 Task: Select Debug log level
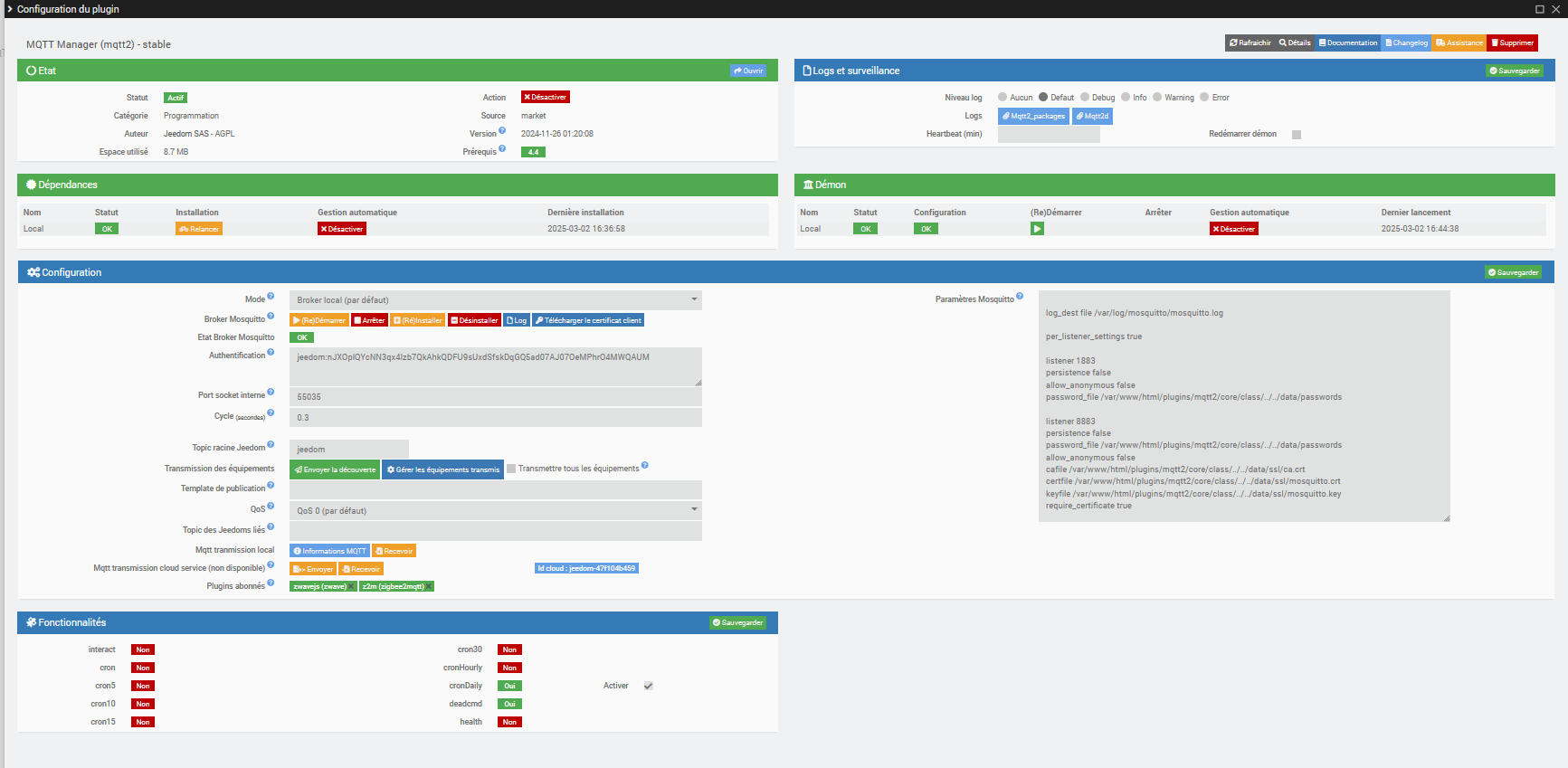1085,97
